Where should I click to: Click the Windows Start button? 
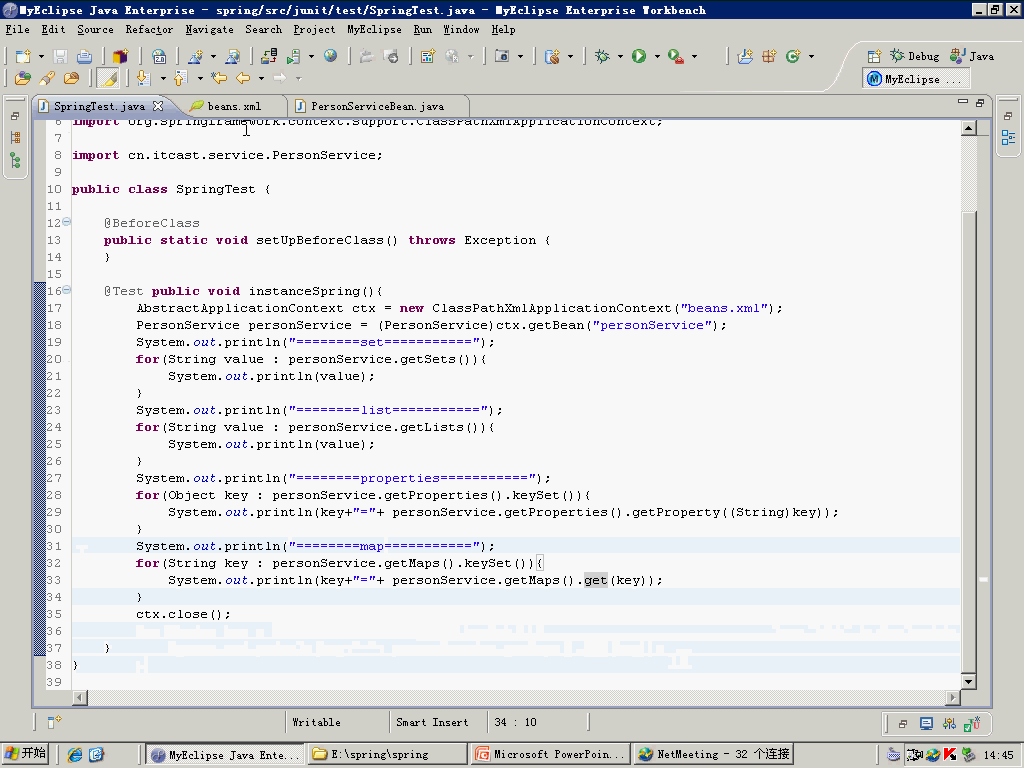coord(26,754)
